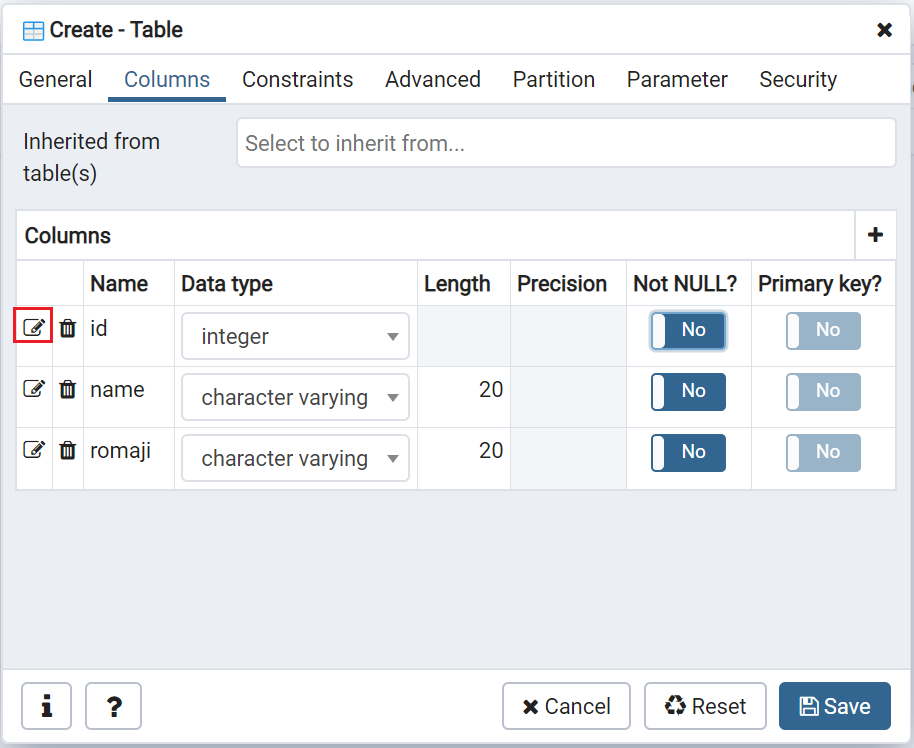Expand data type dropdown for name
This screenshot has height=748, width=914.
click(x=295, y=397)
